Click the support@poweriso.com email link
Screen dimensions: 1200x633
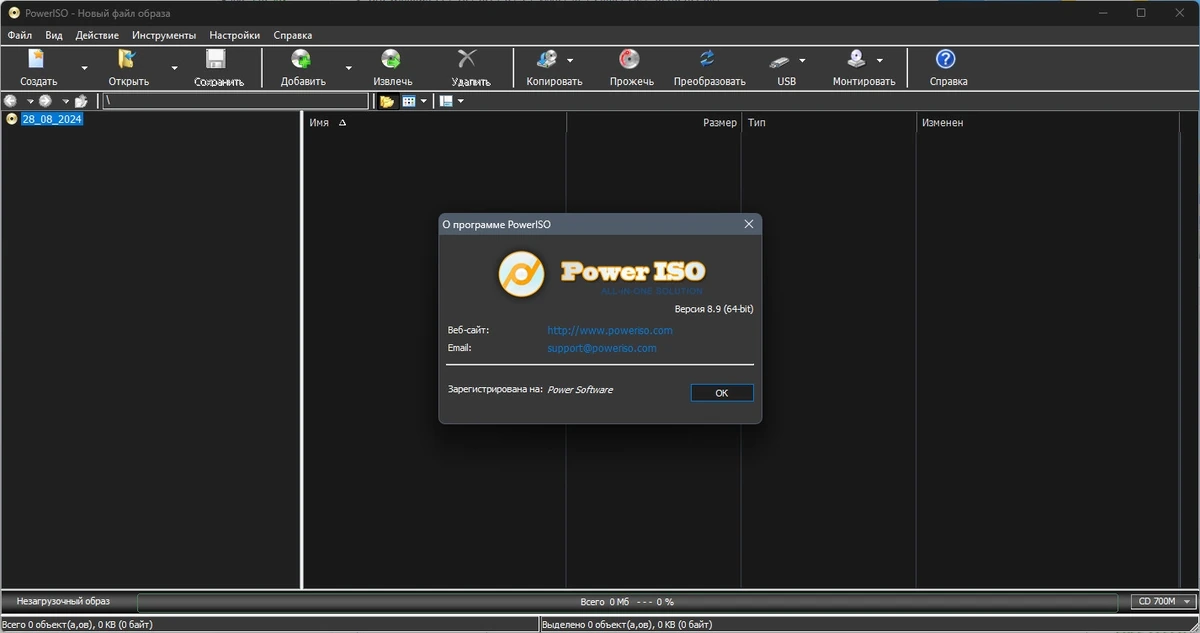click(x=602, y=348)
